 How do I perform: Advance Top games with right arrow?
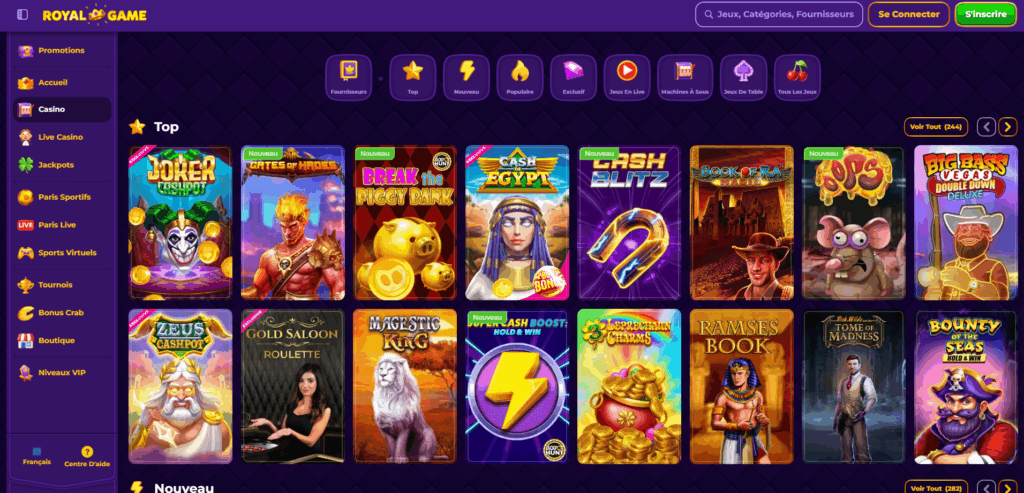point(1008,127)
